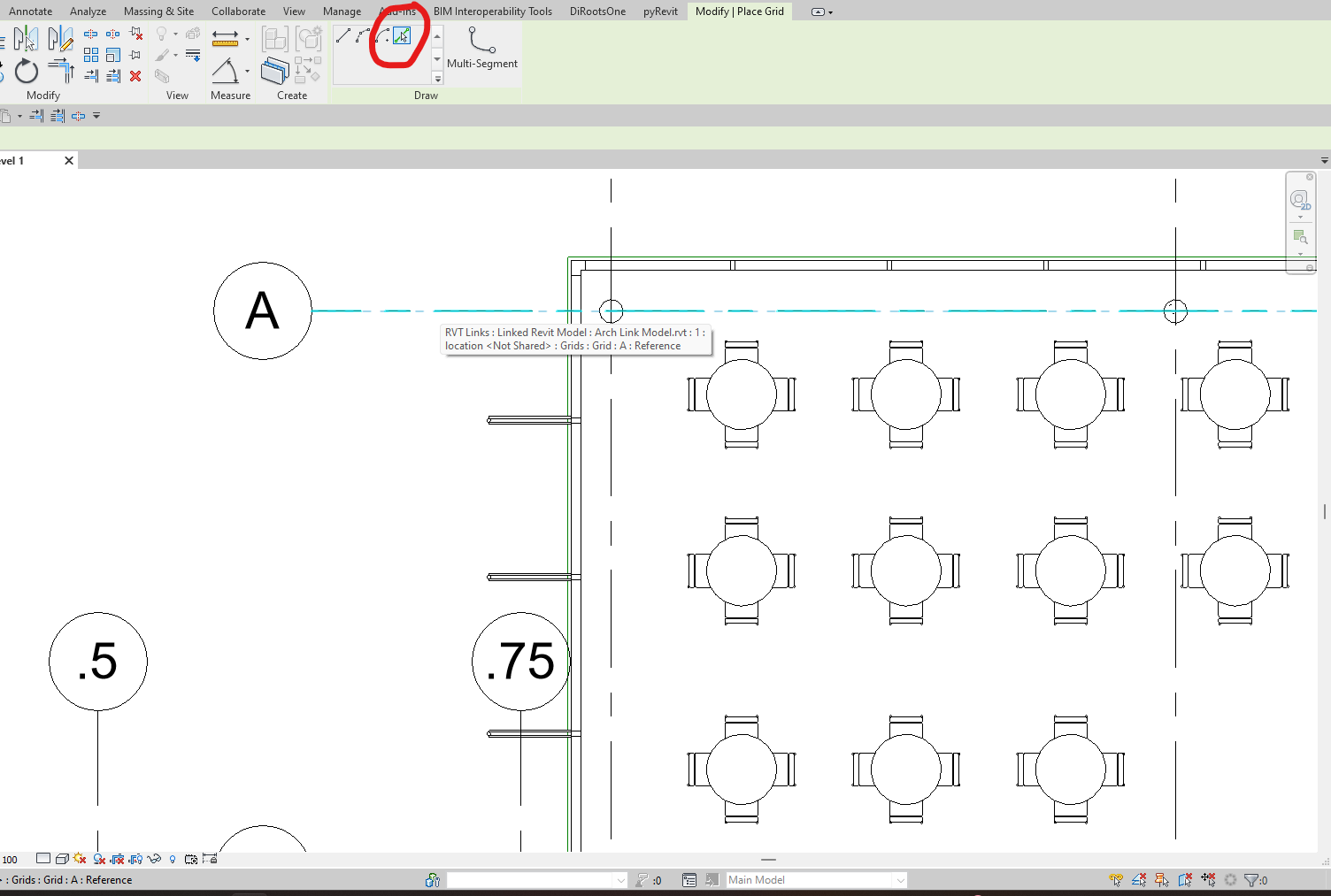Enable crop region visibility toggle
The height and width of the screenshot is (896, 1331).
(135, 858)
